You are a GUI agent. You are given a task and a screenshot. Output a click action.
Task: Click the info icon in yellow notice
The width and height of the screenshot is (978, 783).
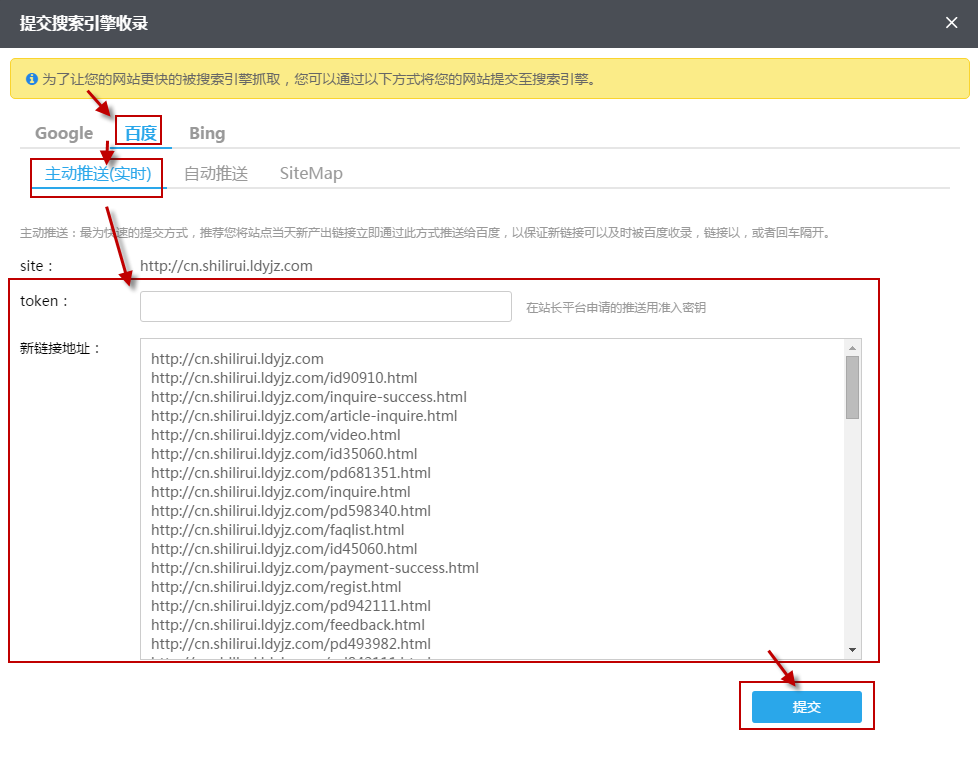coord(32,78)
